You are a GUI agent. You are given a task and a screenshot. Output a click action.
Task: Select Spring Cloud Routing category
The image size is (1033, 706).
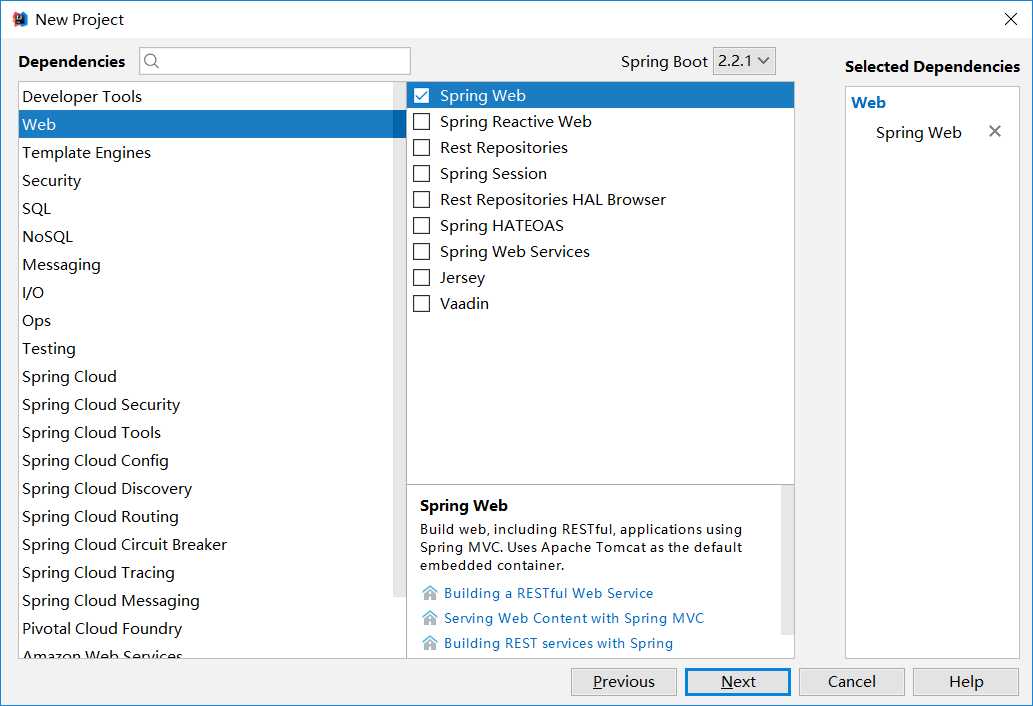[x=206, y=516]
